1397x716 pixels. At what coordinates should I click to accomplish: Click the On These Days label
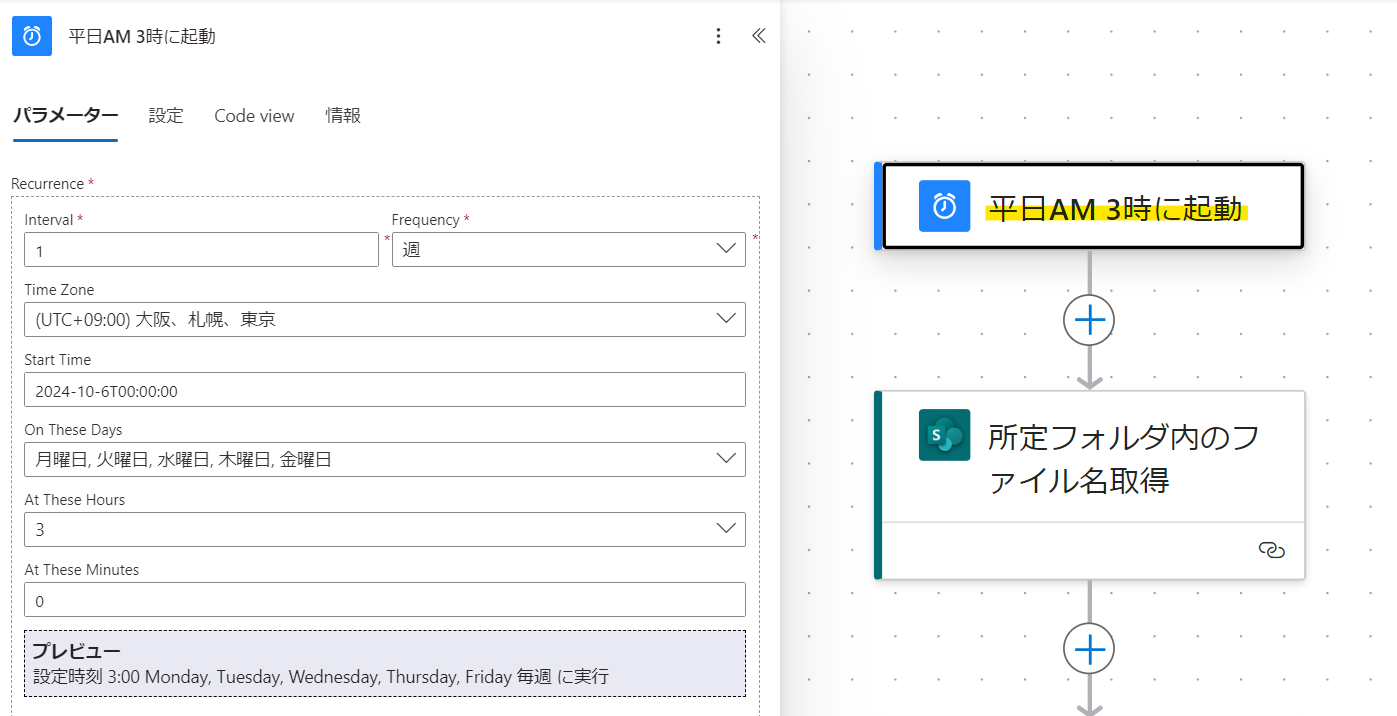tap(73, 430)
